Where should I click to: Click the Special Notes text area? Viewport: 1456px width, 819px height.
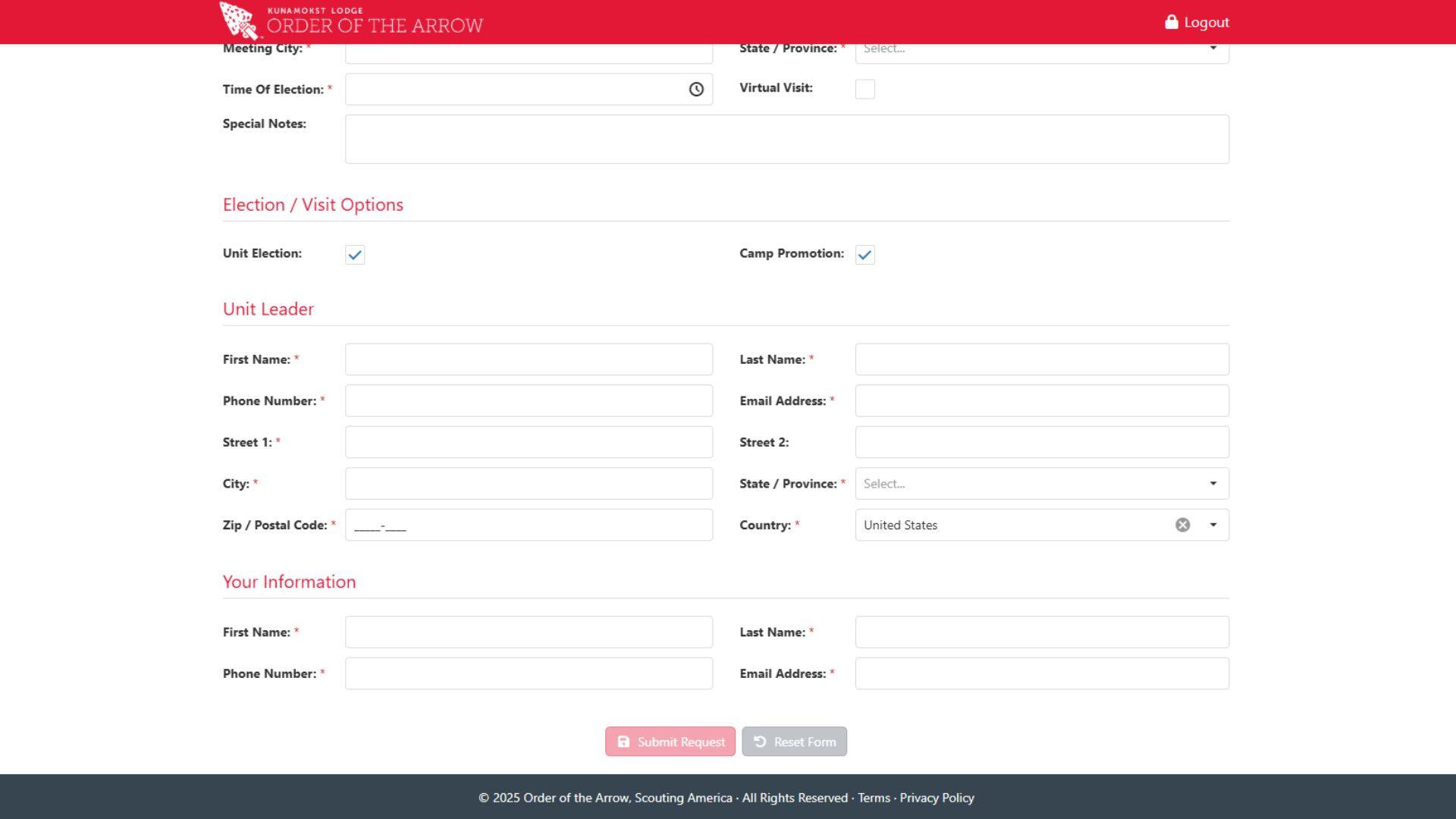click(786, 140)
